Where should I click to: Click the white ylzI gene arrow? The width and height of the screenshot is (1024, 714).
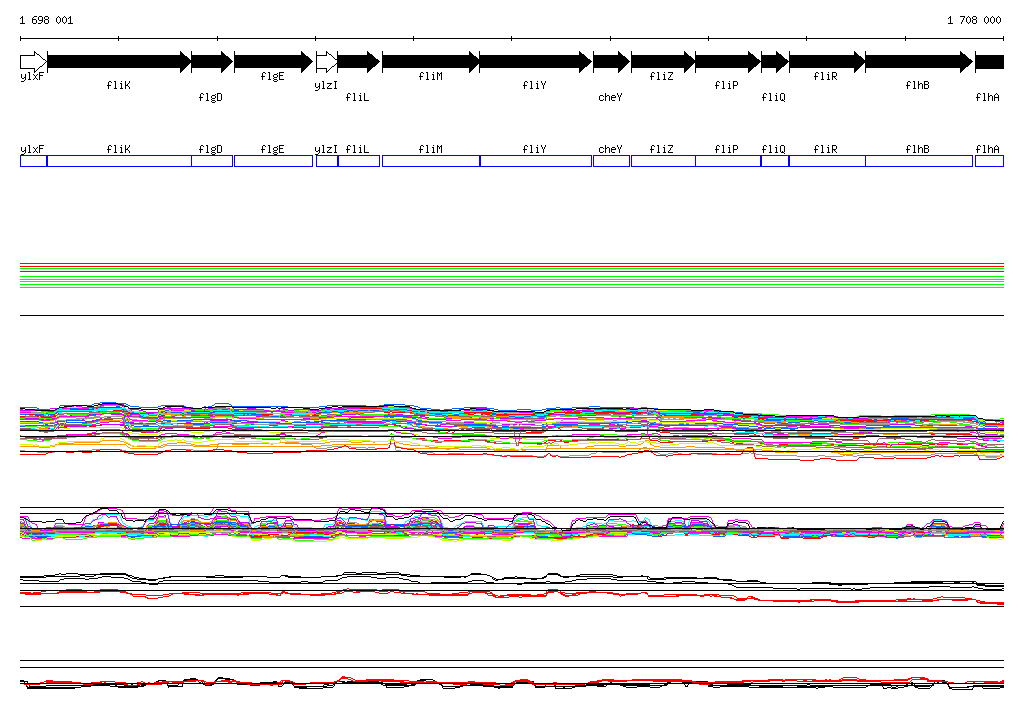pyautogui.click(x=327, y=62)
